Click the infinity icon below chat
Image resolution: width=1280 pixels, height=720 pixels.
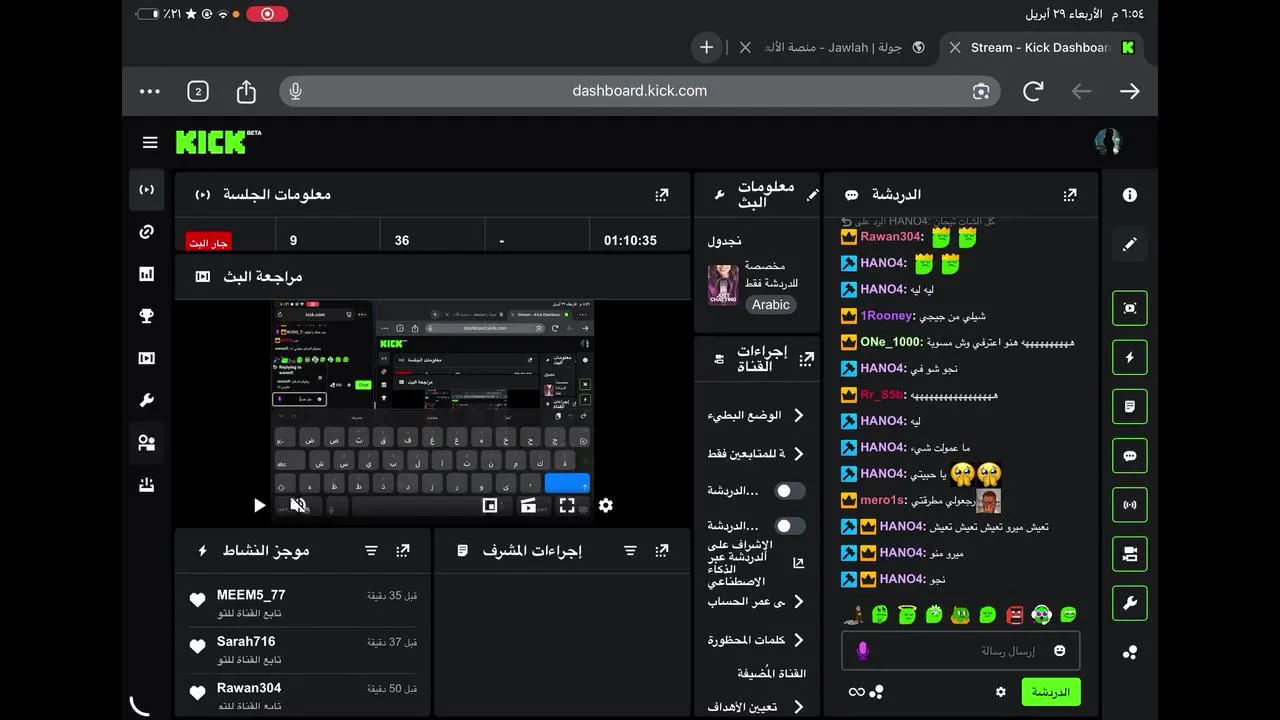tap(856, 692)
